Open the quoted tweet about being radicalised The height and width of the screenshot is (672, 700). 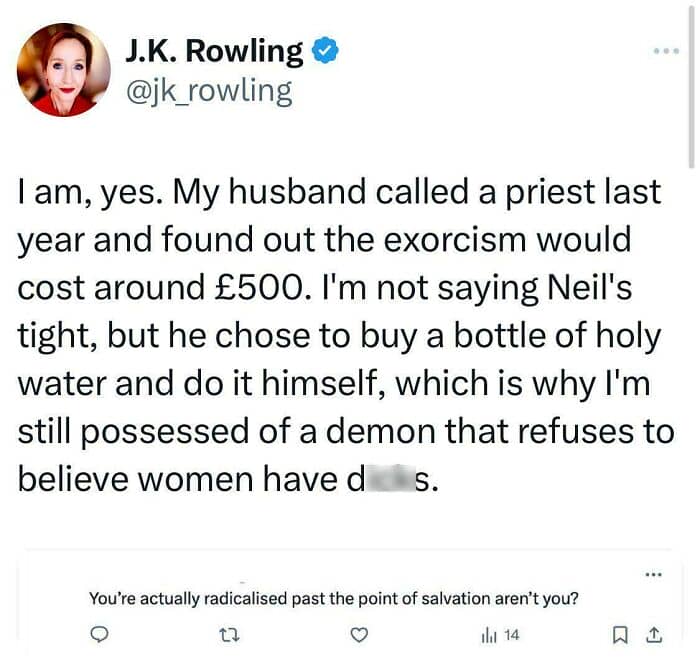point(337,599)
